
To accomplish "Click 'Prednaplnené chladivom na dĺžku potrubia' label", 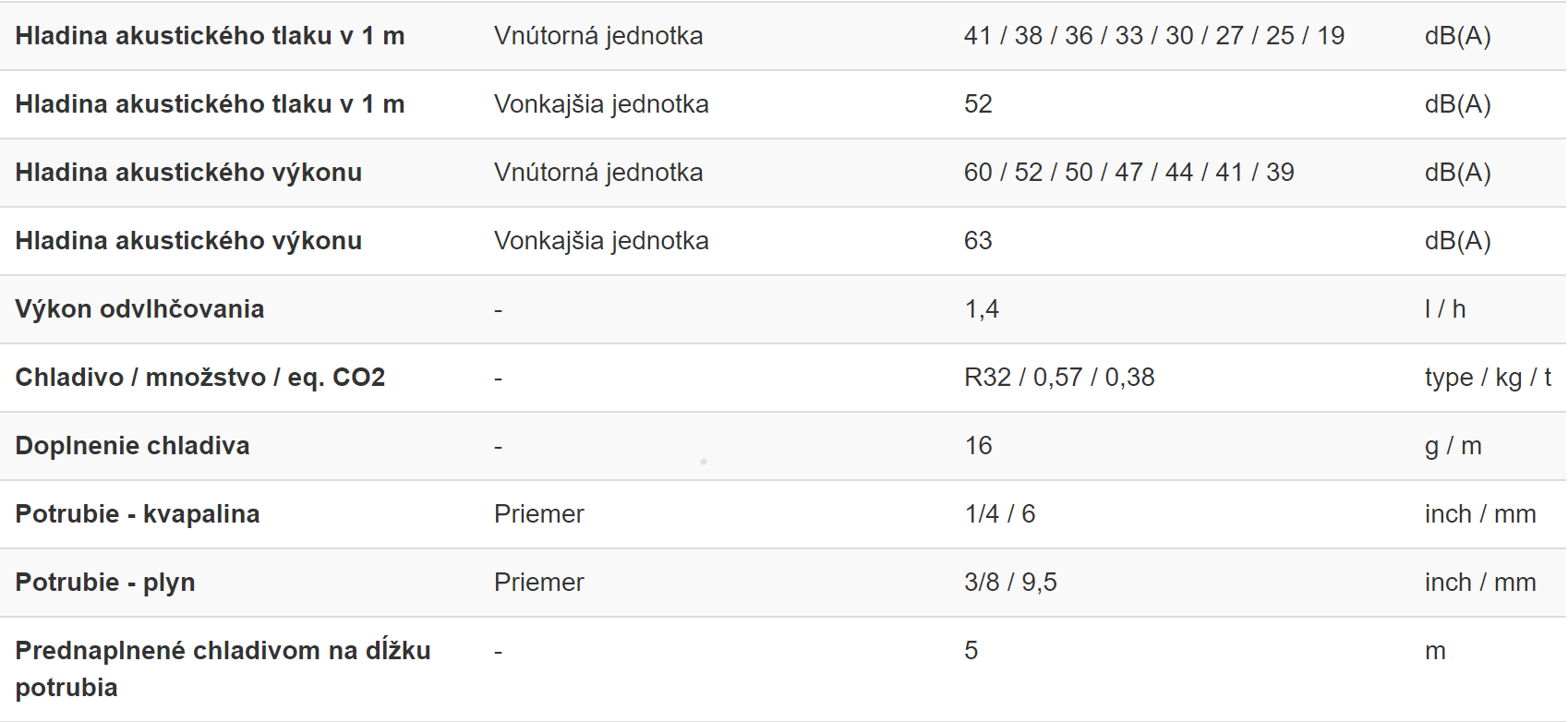I will pos(223,669).
